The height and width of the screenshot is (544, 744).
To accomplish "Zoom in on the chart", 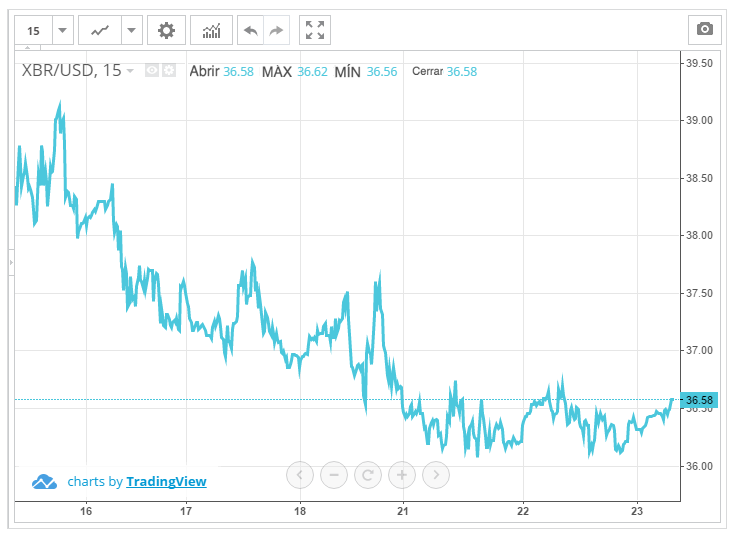I will point(402,474).
